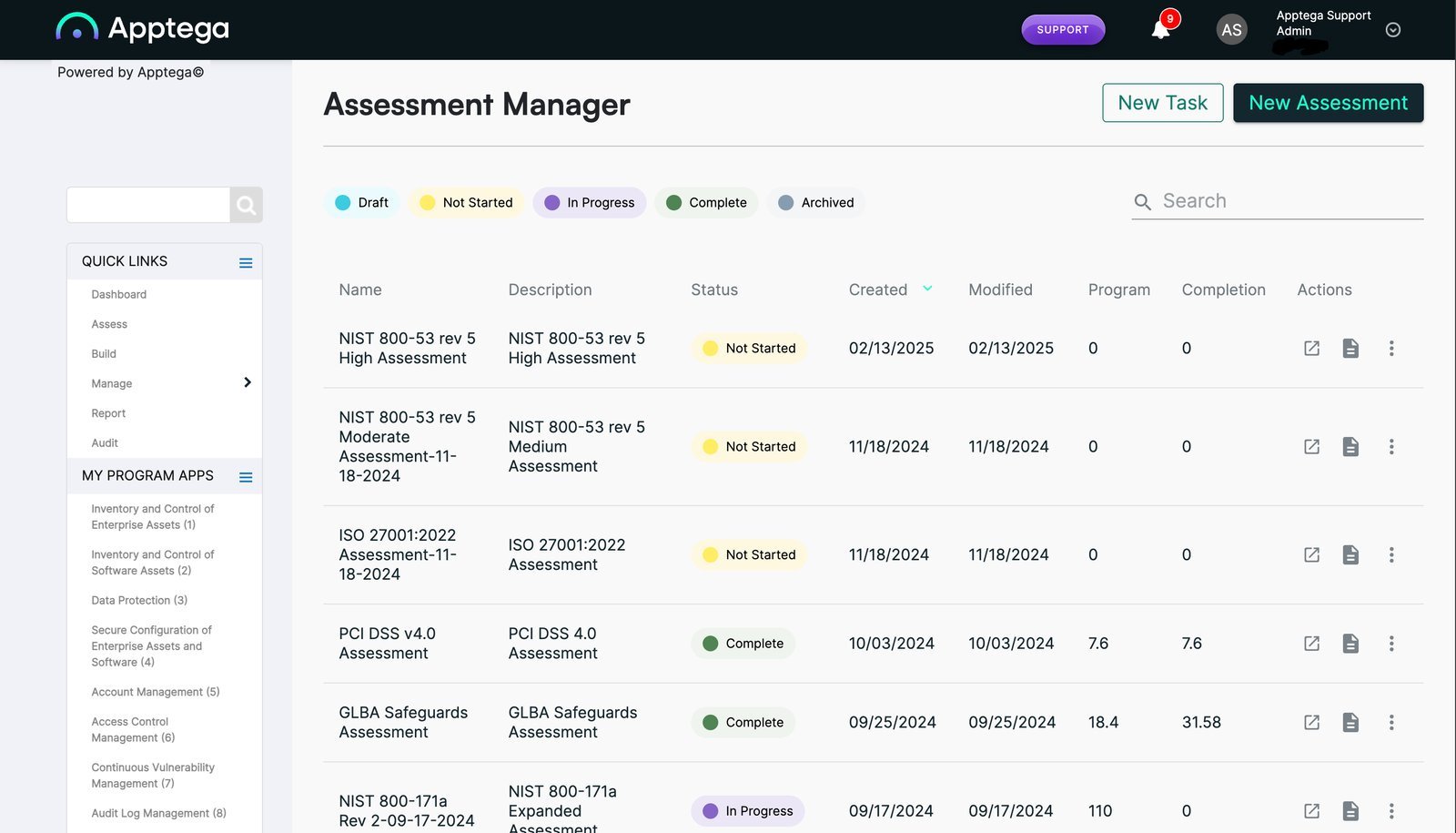Open Secure Configuration of Enterprise Assets (4)
1456x833 pixels.
pos(151,646)
